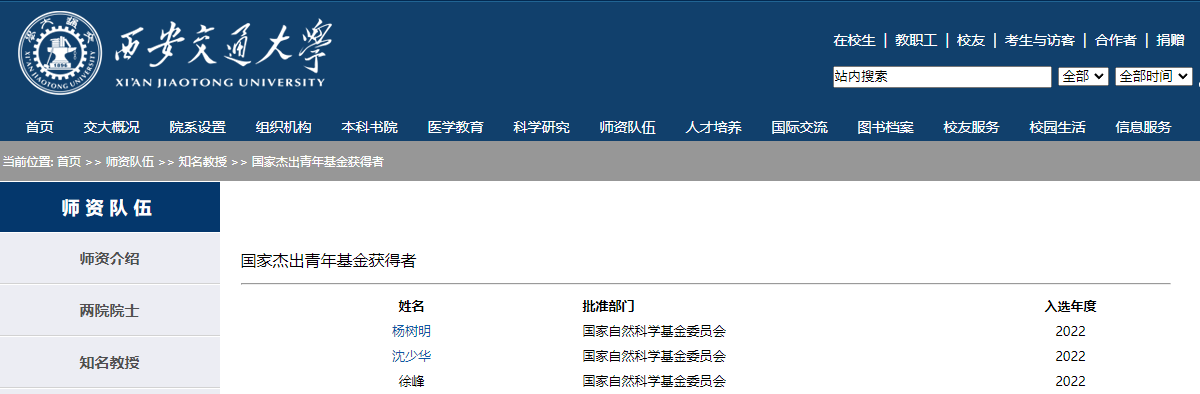1200x394 pixels.
Task: Click 国家自然科学基金委员会 in 沈少华's row
Action: tap(654, 356)
